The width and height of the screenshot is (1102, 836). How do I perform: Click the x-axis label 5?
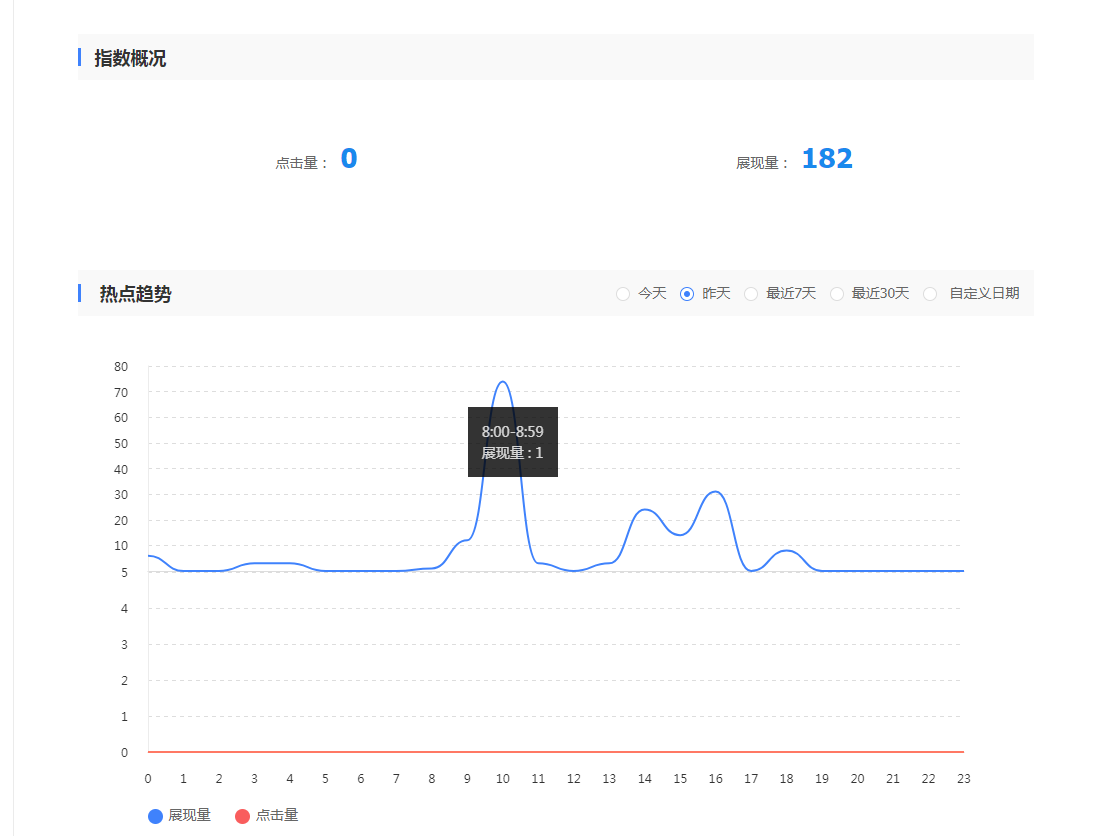tap(325, 778)
